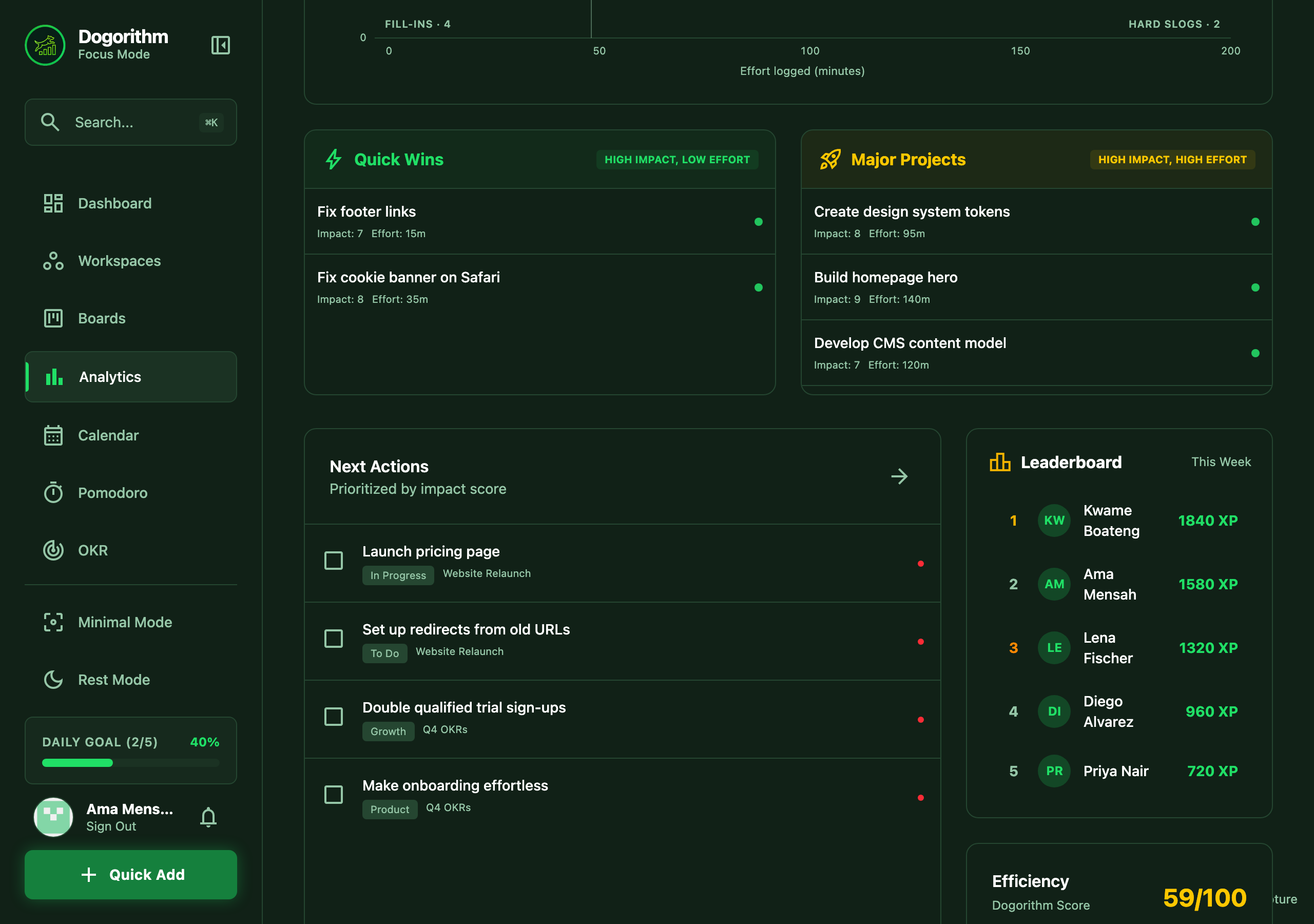Image resolution: width=1314 pixels, height=924 pixels.
Task: Expand Next Actions with arrow icon
Action: [899, 476]
